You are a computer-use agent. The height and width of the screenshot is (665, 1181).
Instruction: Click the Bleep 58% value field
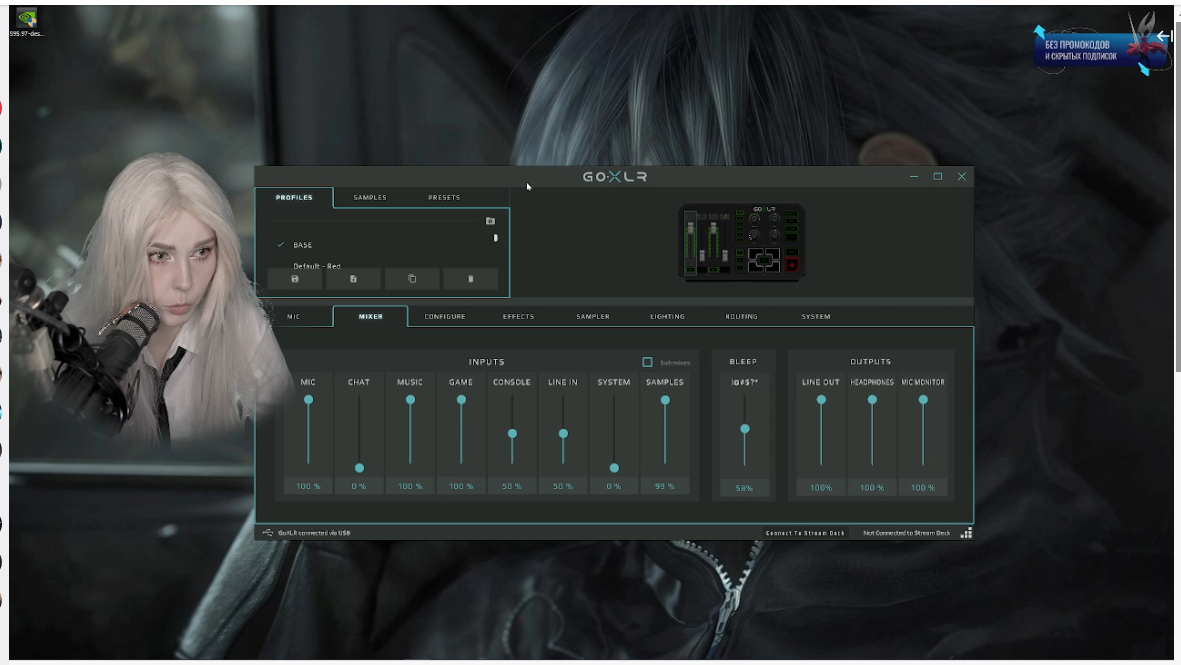pos(744,488)
